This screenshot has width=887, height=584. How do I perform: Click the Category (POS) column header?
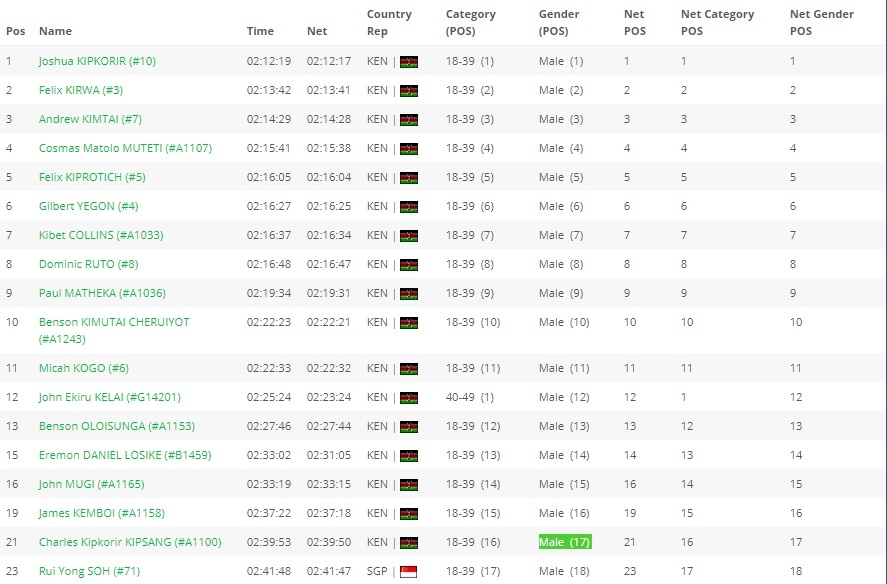pyautogui.click(x=471, y=23)
